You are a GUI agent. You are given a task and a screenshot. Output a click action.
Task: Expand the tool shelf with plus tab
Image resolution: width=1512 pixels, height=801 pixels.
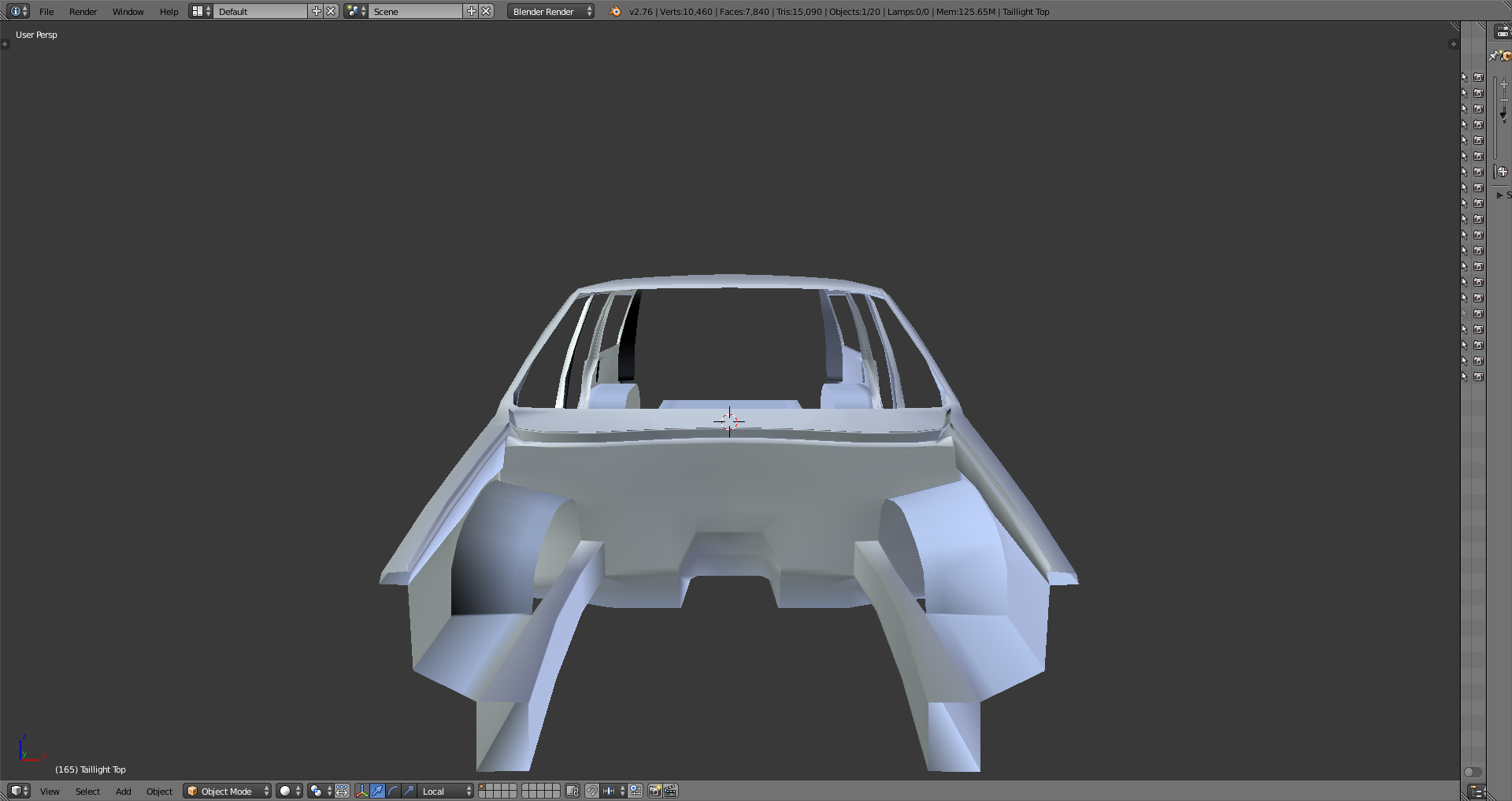click(5, 44)
